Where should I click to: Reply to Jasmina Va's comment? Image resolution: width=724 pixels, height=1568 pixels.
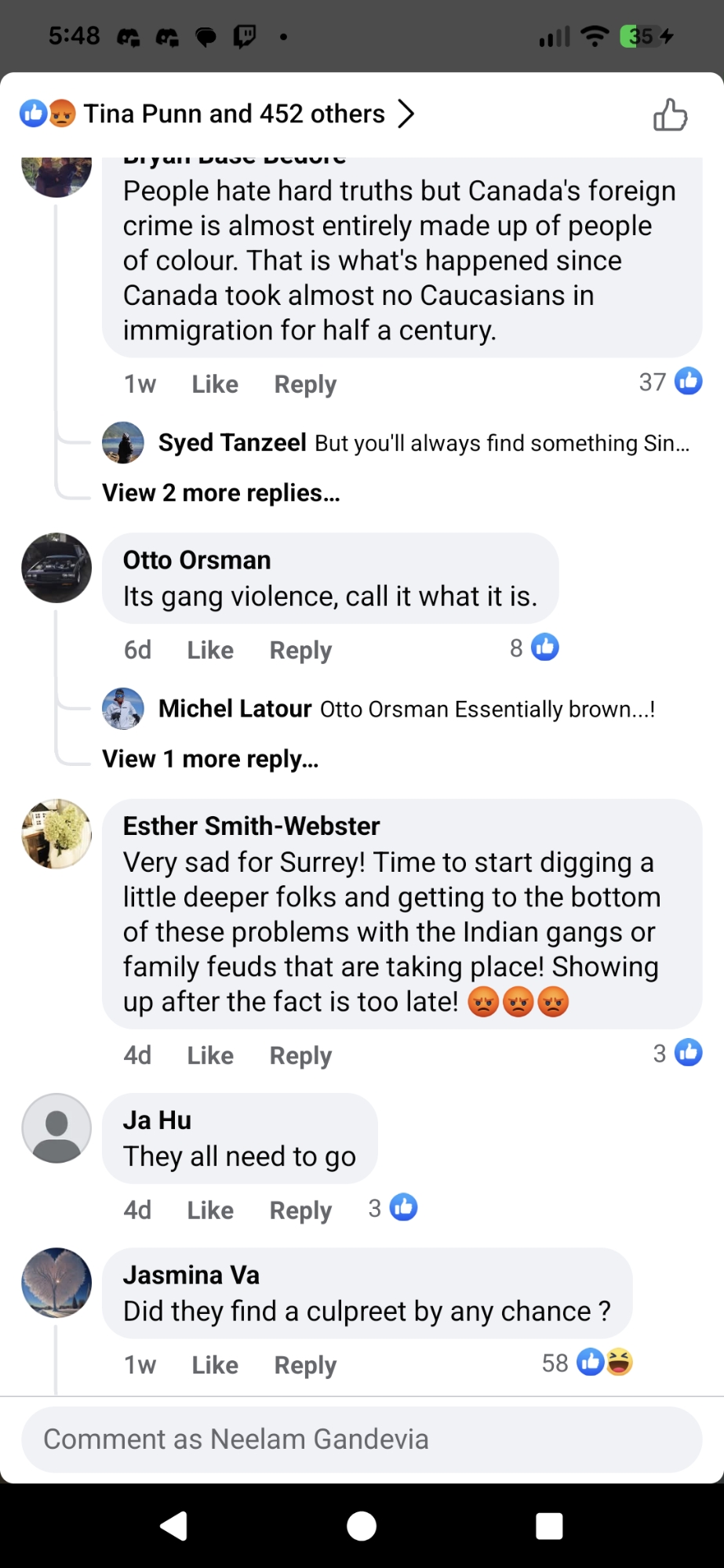[x=305, y=1365]
